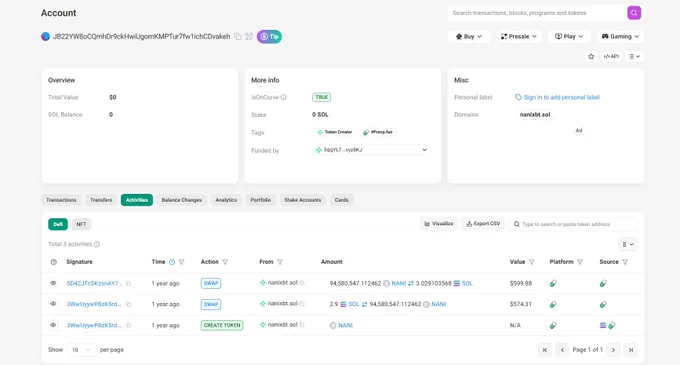
Task: Go to the first page
Action: click(545, 350)
